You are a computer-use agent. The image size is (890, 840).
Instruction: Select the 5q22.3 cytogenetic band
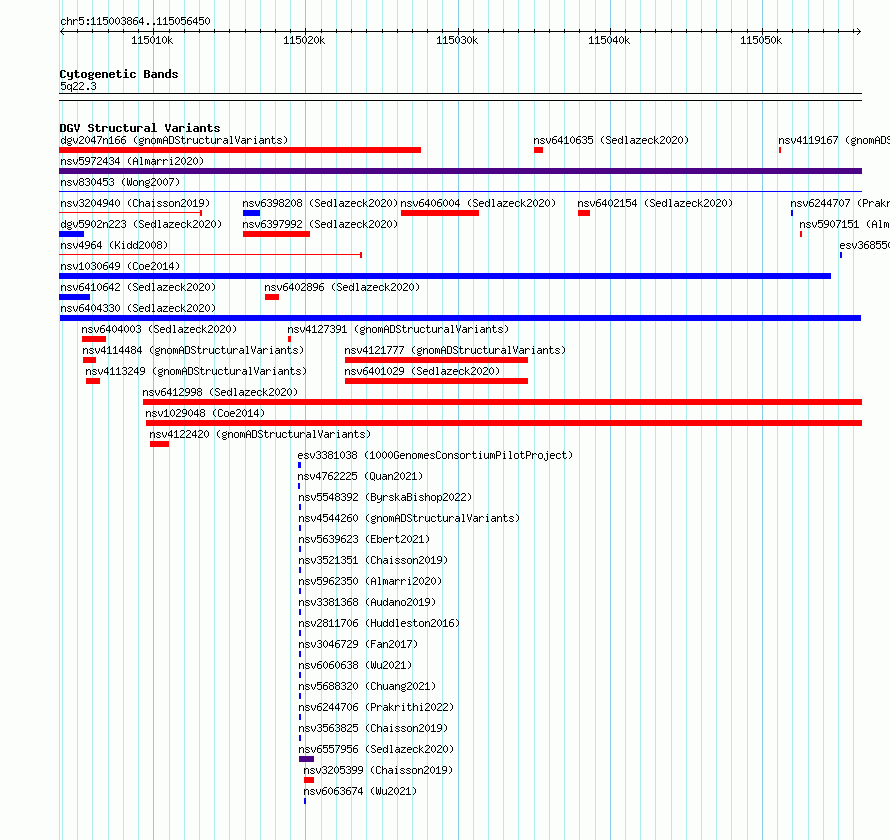coord(460,97)
